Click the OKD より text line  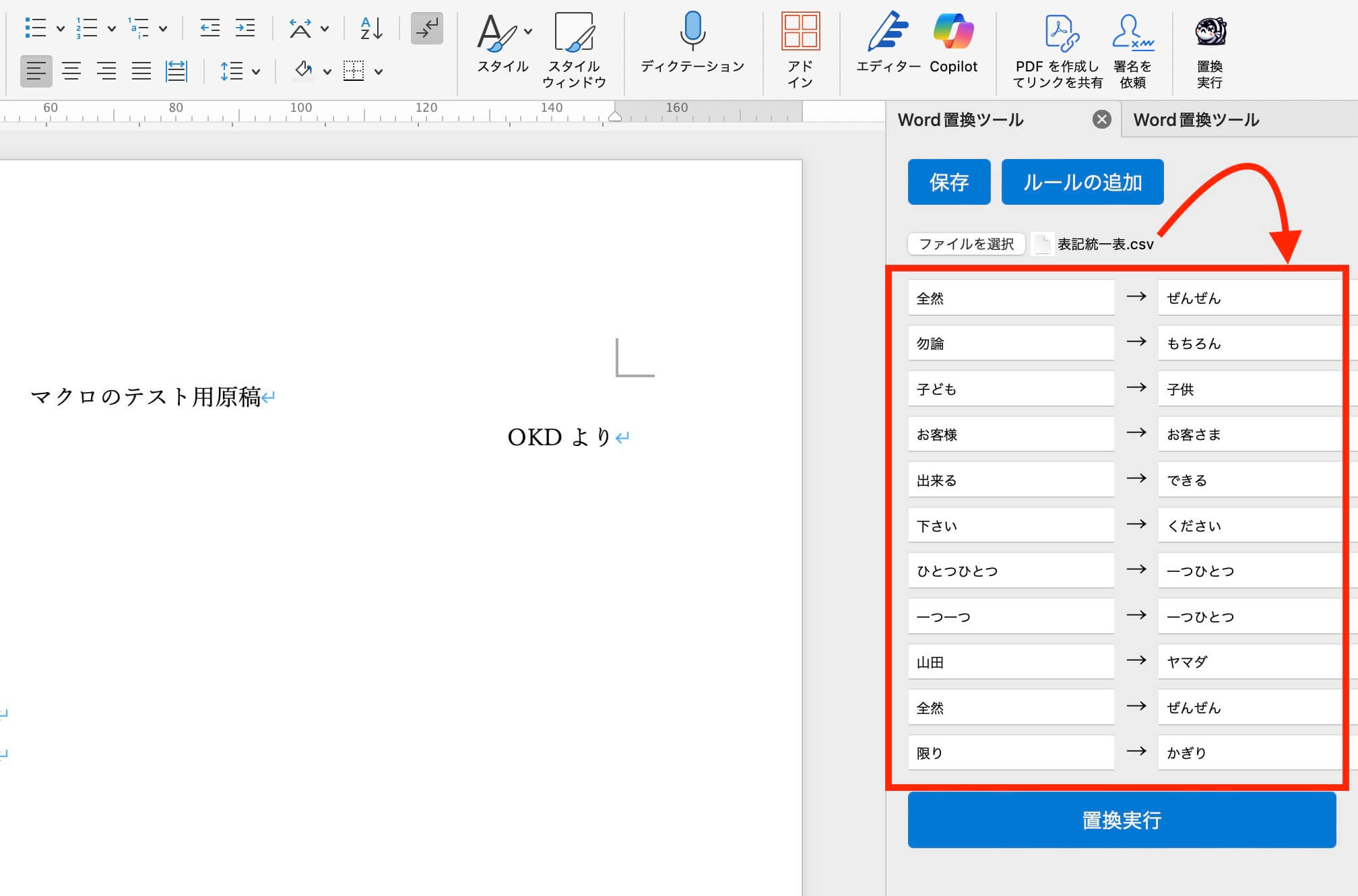click(559, 437)
